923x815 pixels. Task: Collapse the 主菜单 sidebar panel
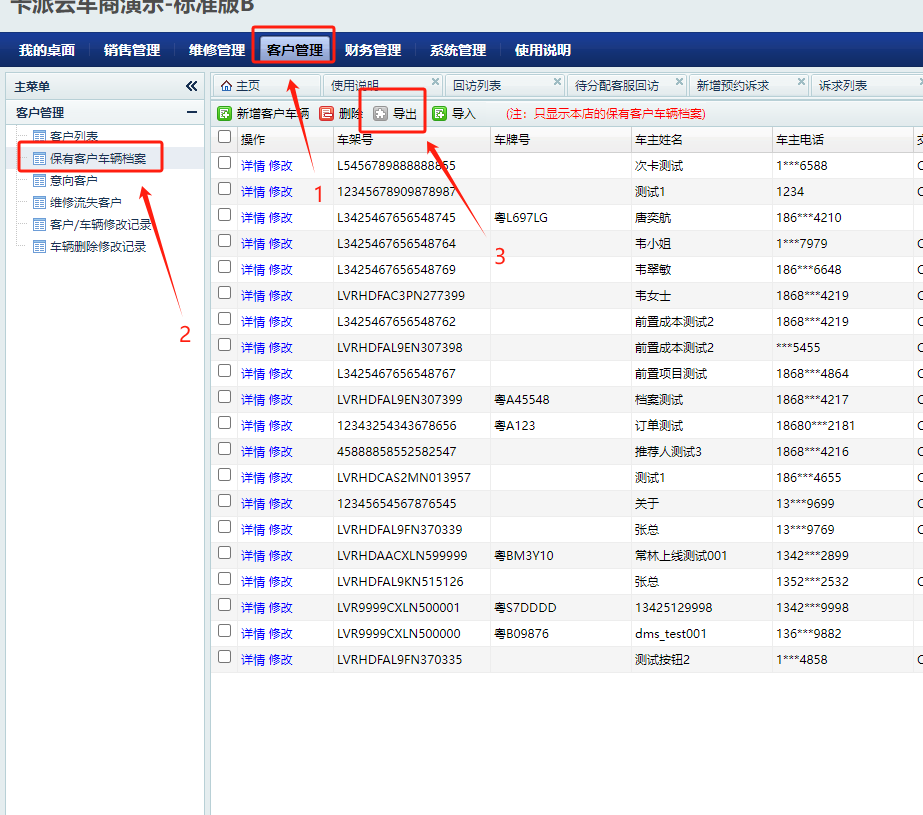pyautogui.click(x=191, y=87)
